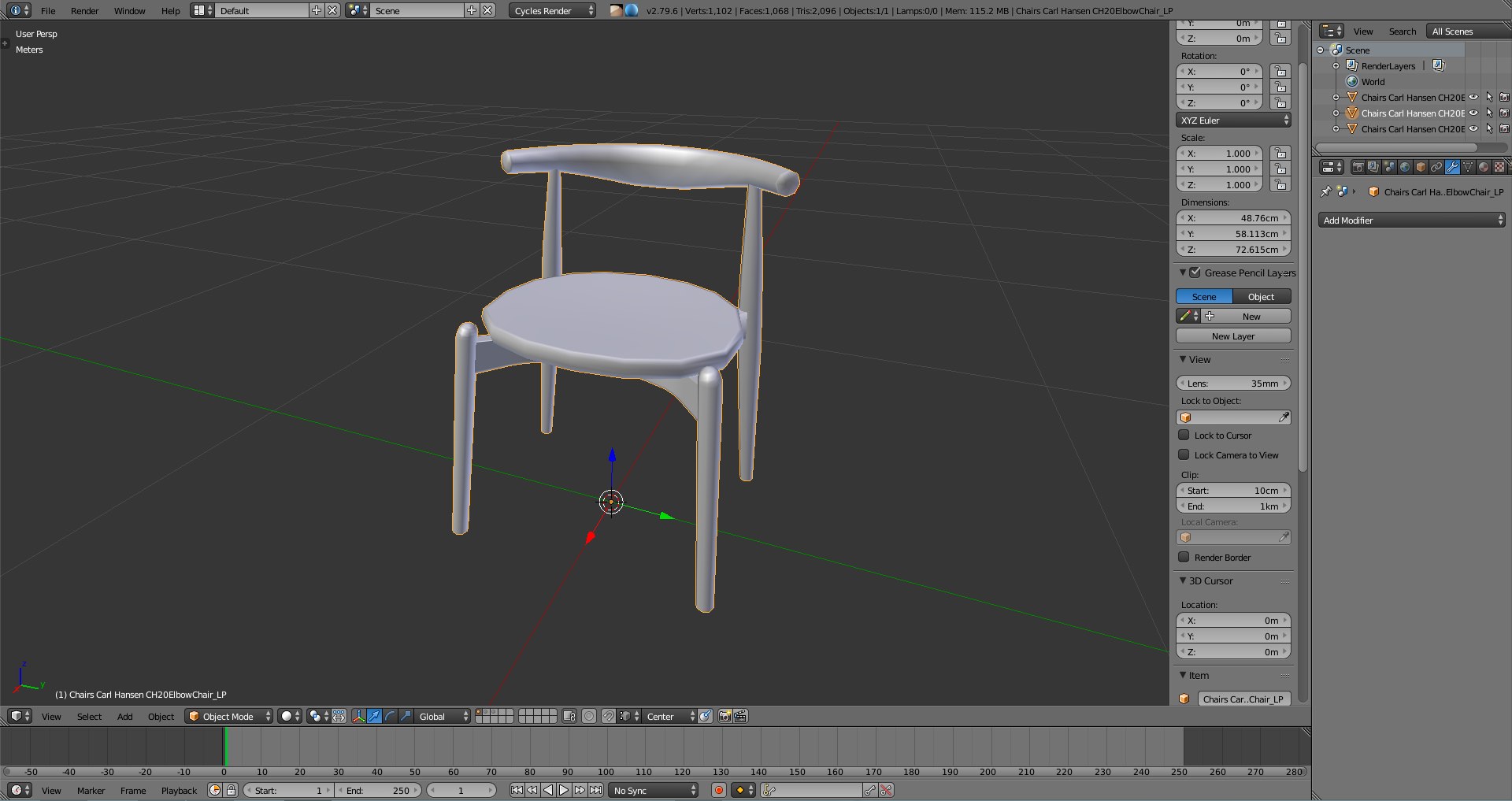The width and height of the screenshot is (1512, 801).
Task: Select the Scale manipulator icon
Action: 406,716
